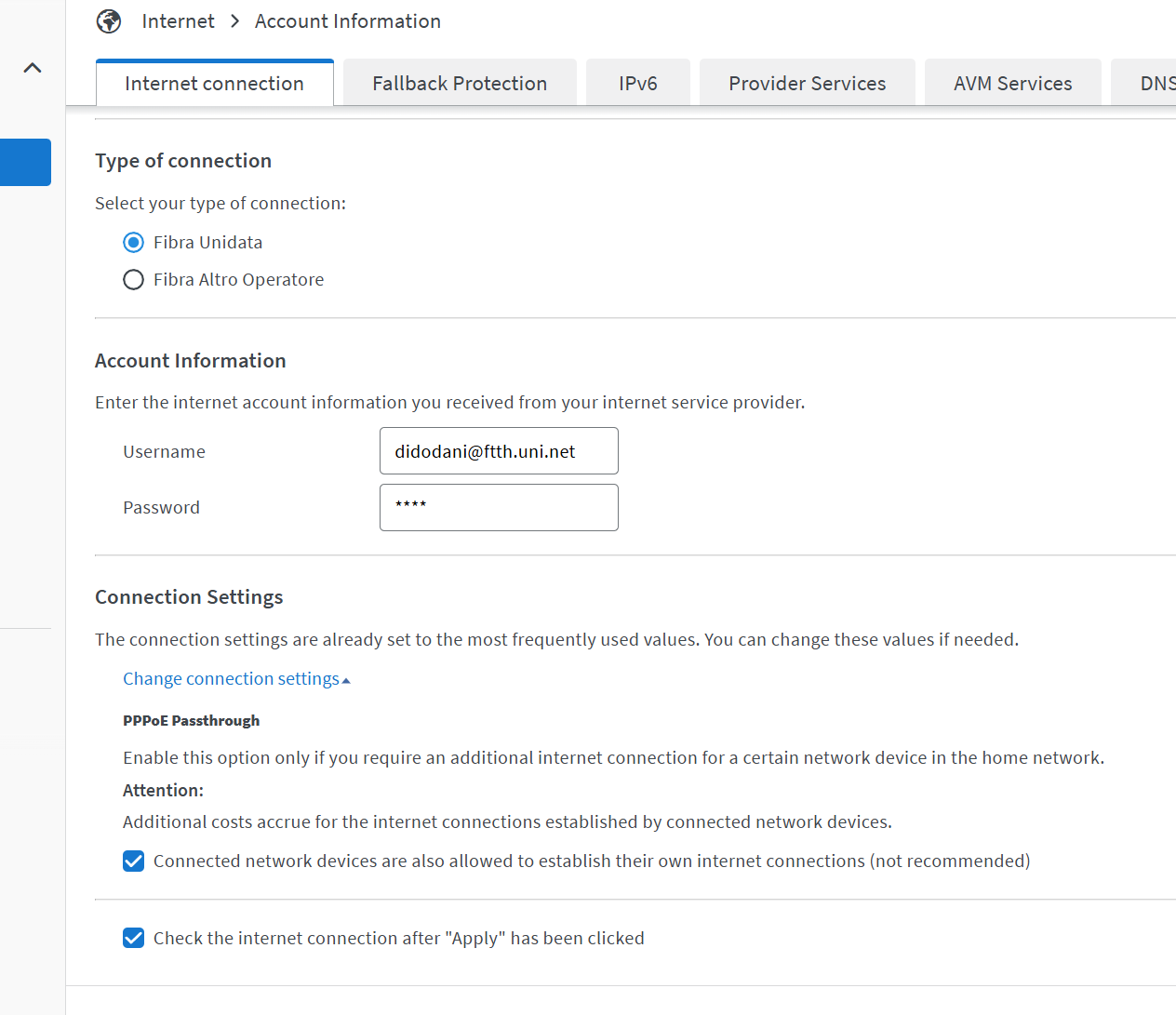Disable the PPPoE passthrough connected devices checkbox

[x=134, y=861]
